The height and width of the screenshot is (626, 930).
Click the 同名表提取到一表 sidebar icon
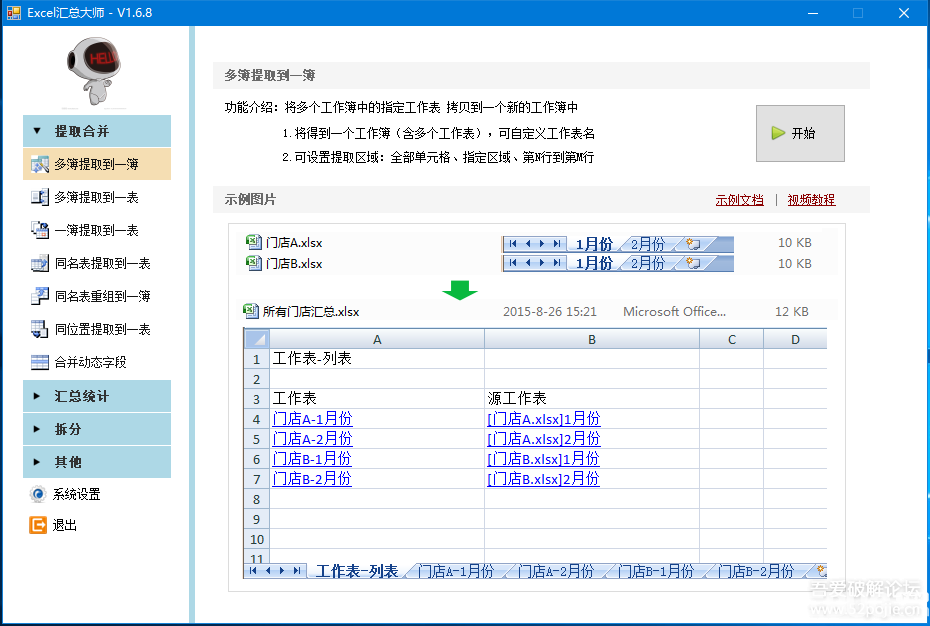click(x=40, y=263)
